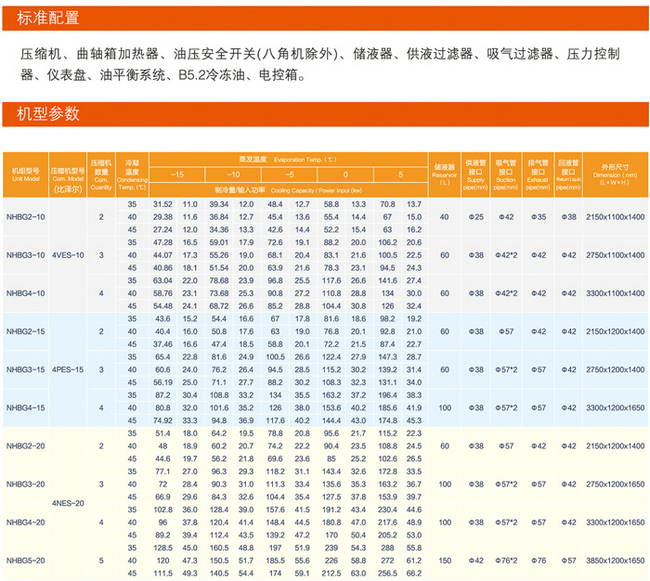Click the 4PES-15 compressor model cell

(x=68, y=370)
